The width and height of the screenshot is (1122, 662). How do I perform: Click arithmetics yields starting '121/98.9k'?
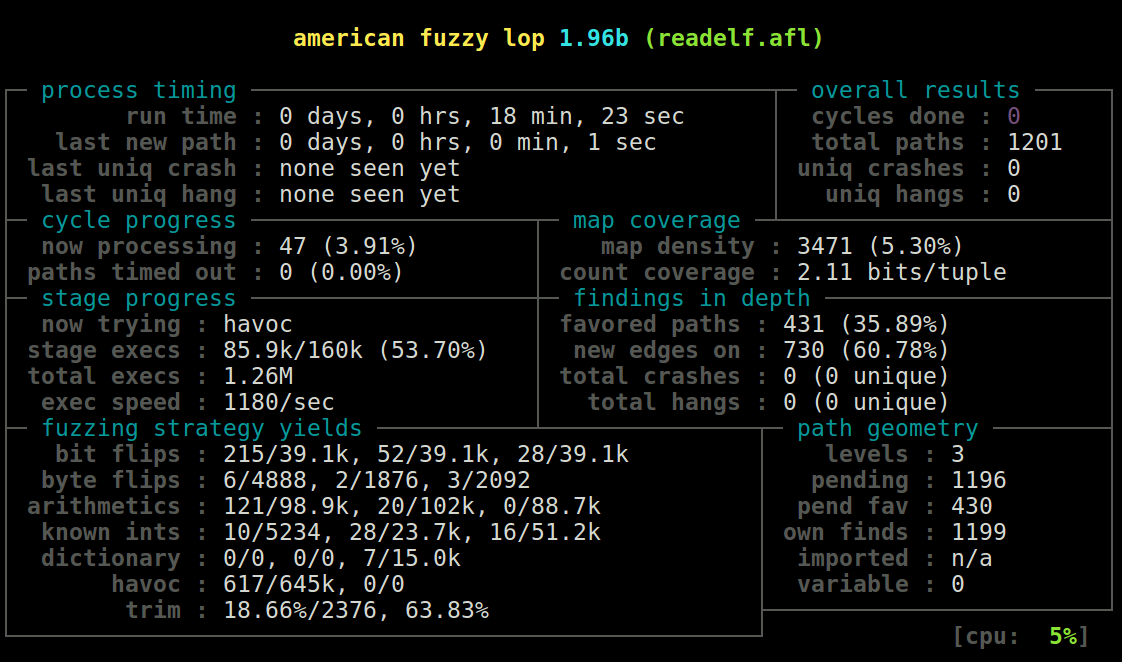pyautogui.click(x=412, y=507)
